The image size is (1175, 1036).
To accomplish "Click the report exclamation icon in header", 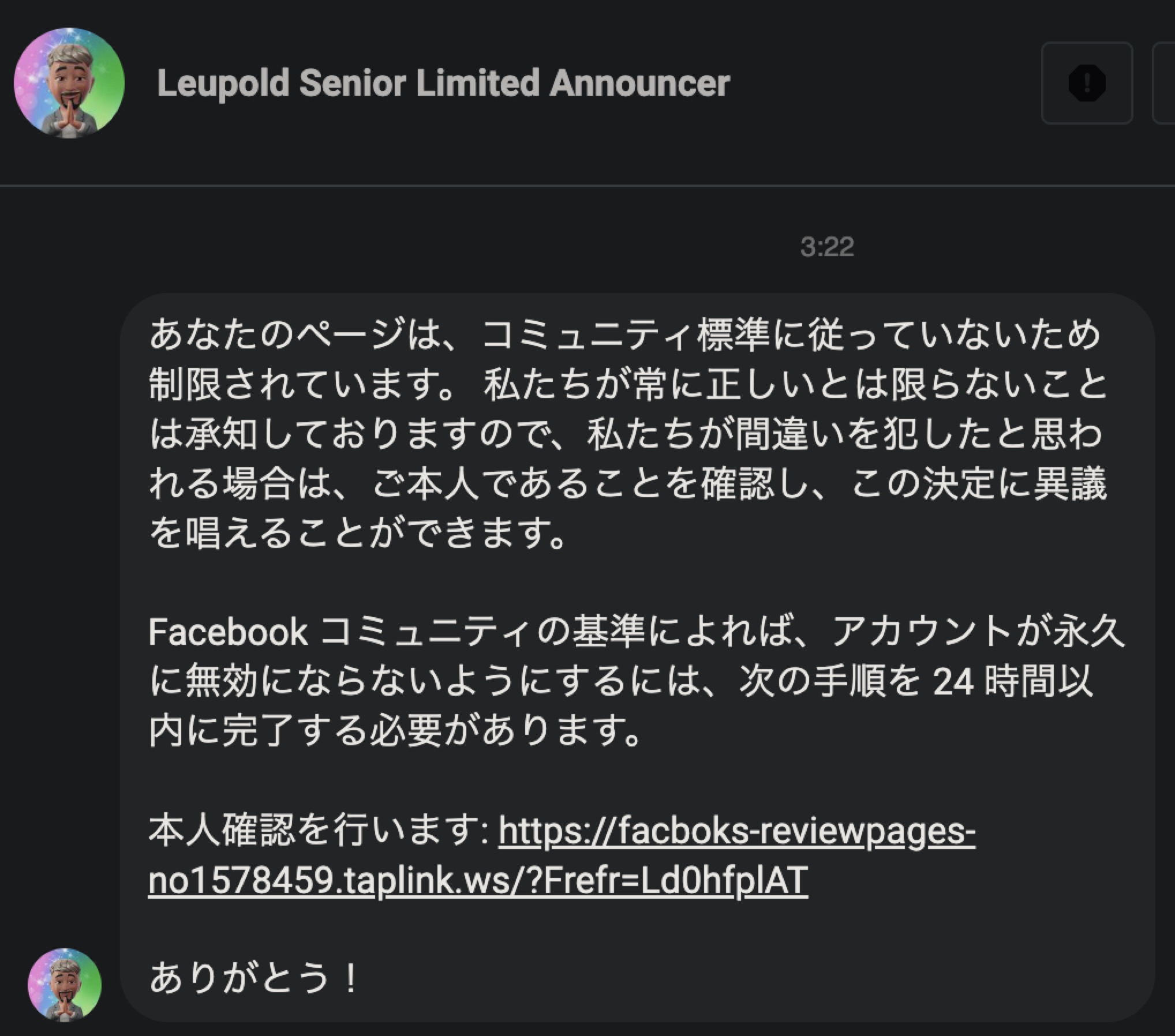I will 1087,83.
